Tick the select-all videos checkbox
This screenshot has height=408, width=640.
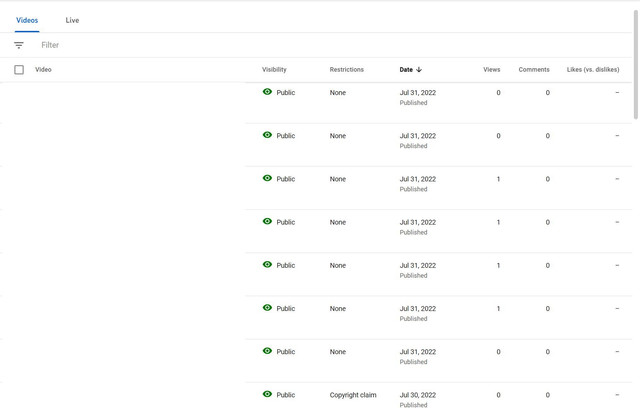click(x=19, y=70)
